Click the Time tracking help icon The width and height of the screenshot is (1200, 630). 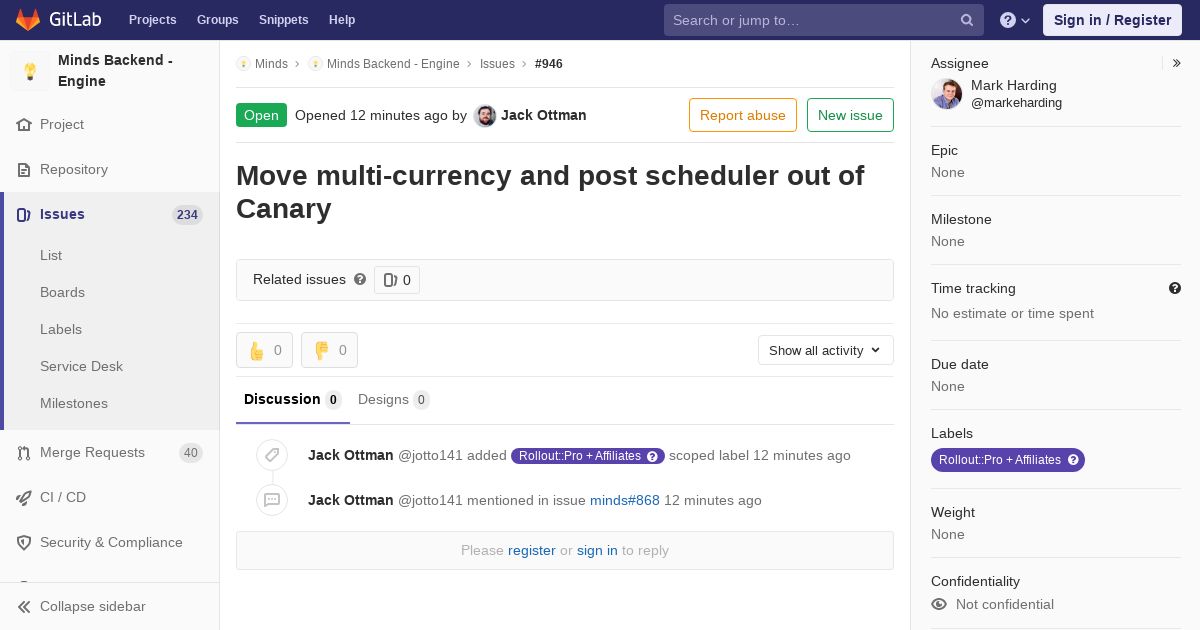(1175, 288)
